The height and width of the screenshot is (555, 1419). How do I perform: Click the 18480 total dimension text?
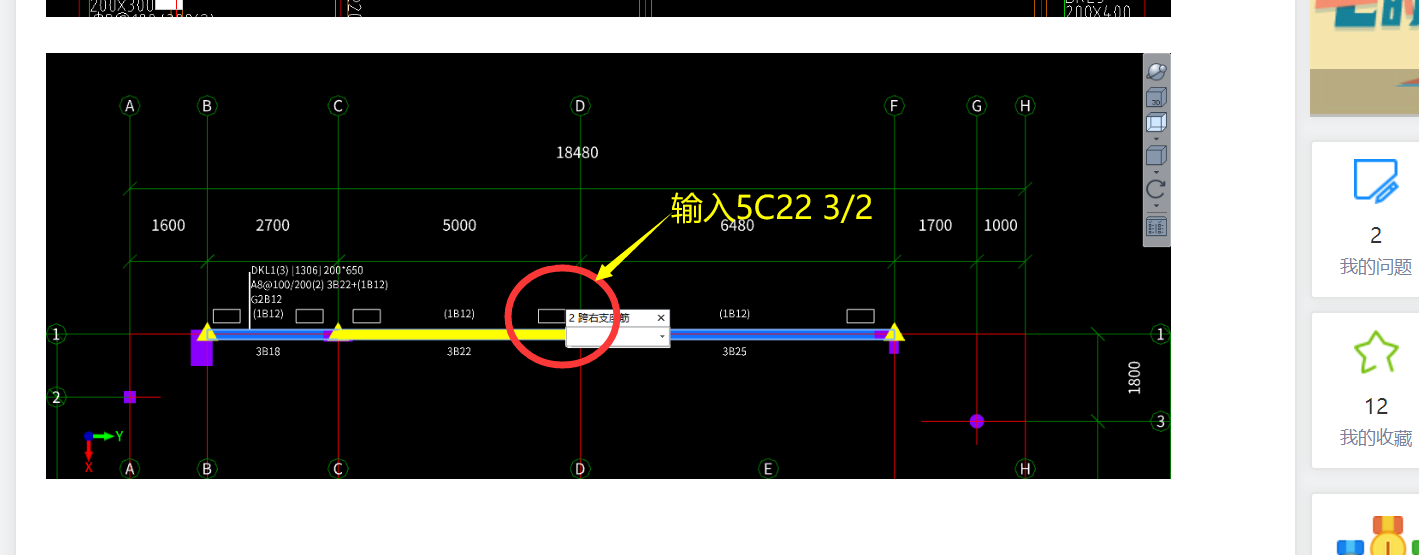coord(577,153)
